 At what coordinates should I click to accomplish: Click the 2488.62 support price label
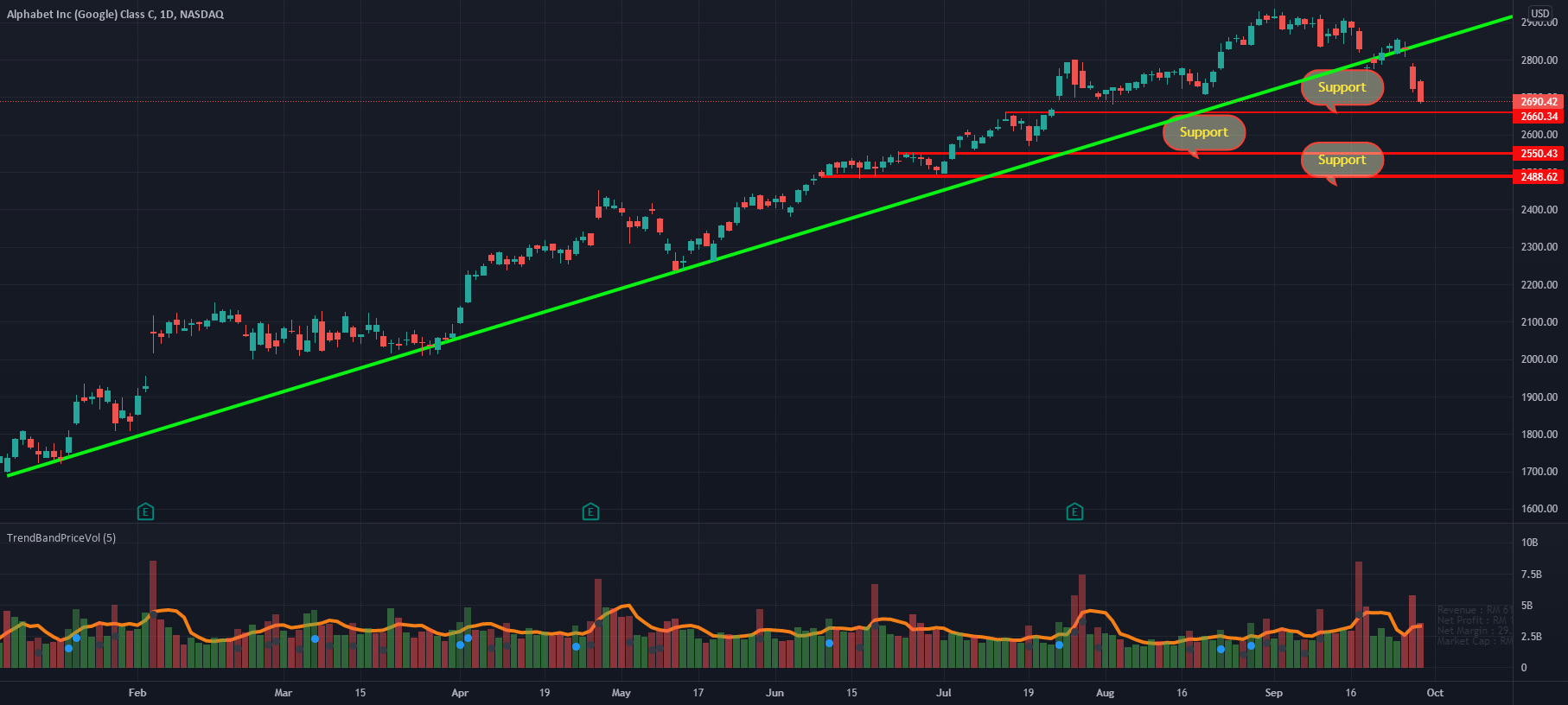[1539, 177]
